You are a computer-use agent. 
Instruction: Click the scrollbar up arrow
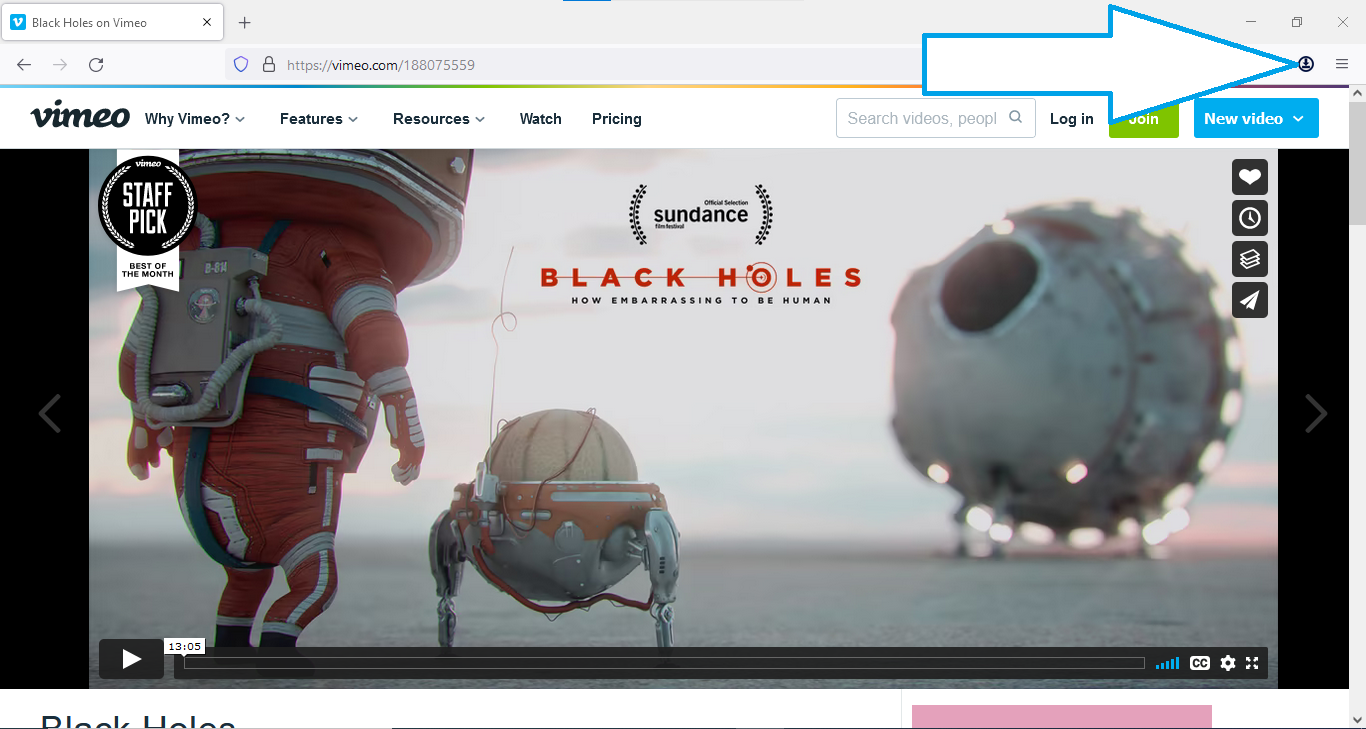(1357, 93)
